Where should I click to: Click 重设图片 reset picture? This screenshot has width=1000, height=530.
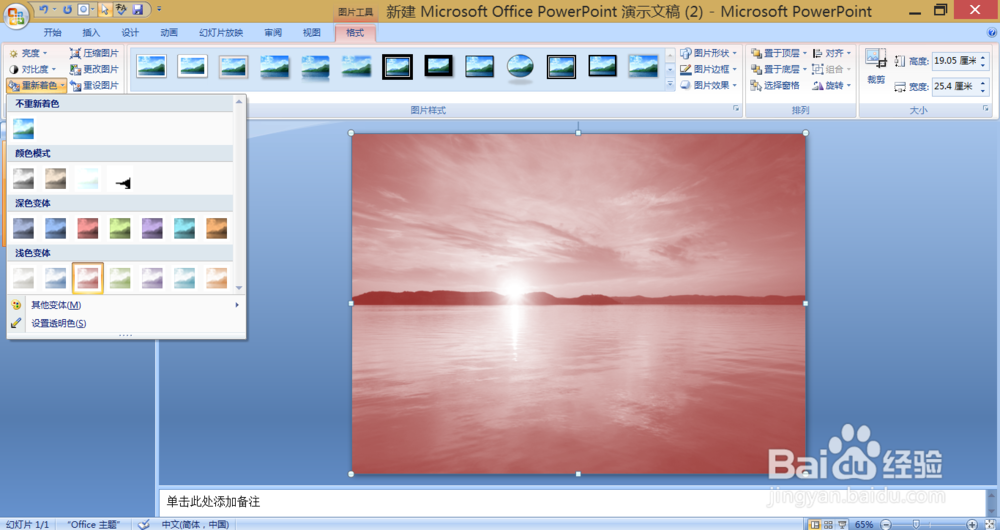point(94,85)
